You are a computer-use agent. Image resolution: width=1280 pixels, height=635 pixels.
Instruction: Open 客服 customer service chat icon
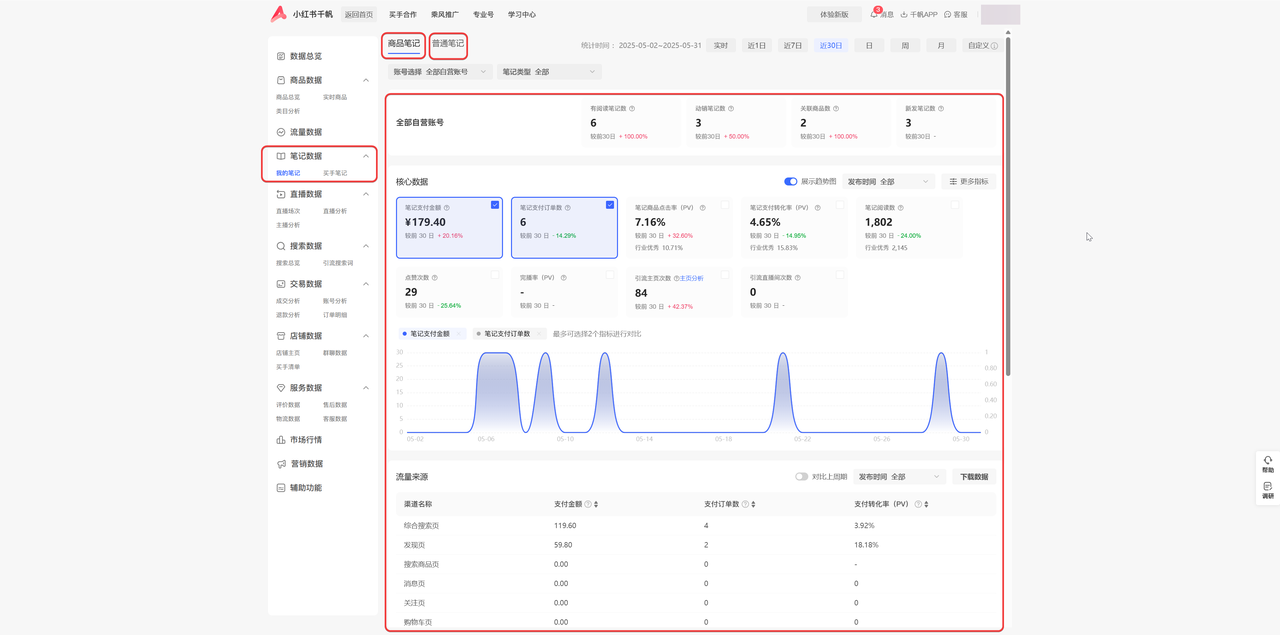point(948,15)
